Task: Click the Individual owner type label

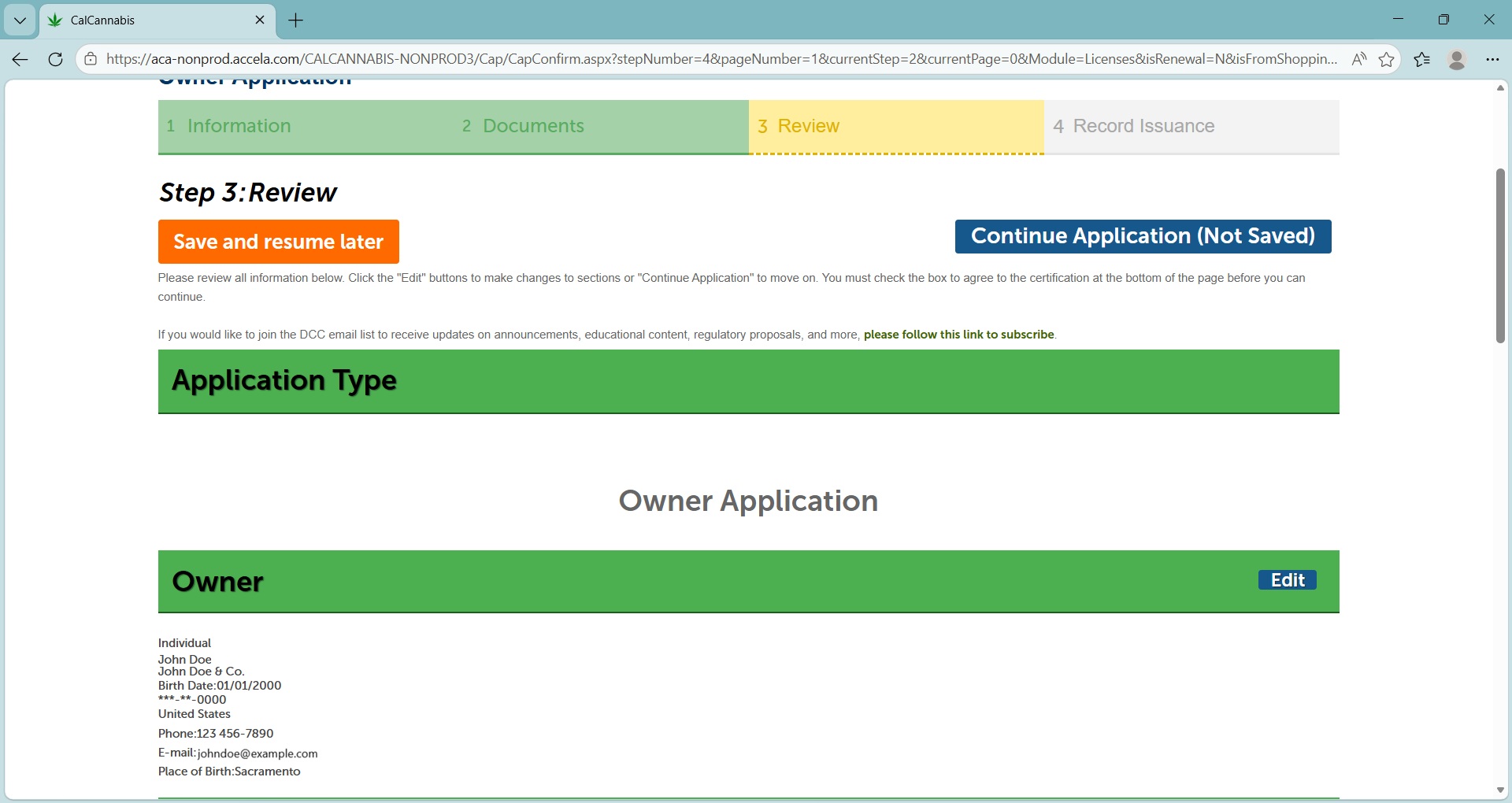Action: (184, 643)
